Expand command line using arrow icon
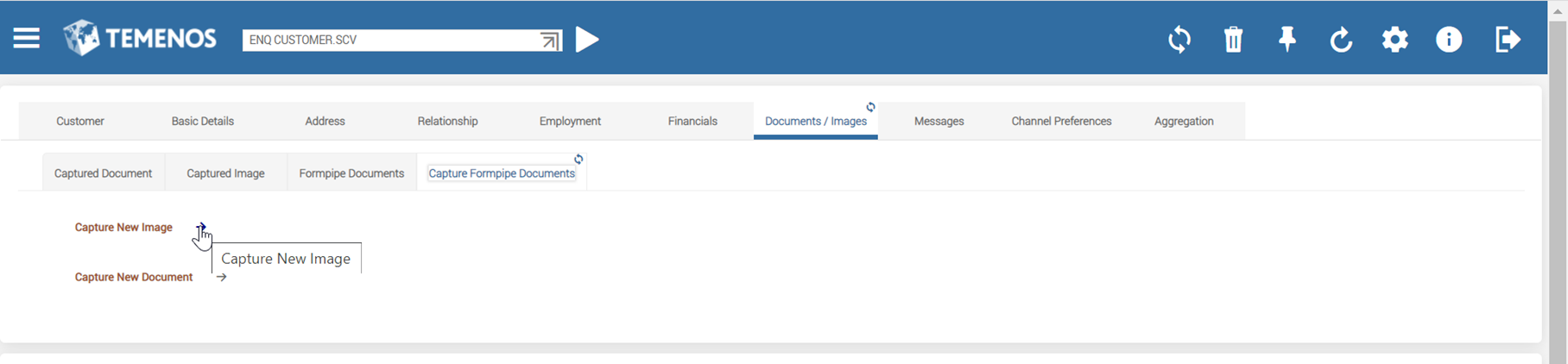This screenshot has height=364, width=1568. [x=549, y=41]
